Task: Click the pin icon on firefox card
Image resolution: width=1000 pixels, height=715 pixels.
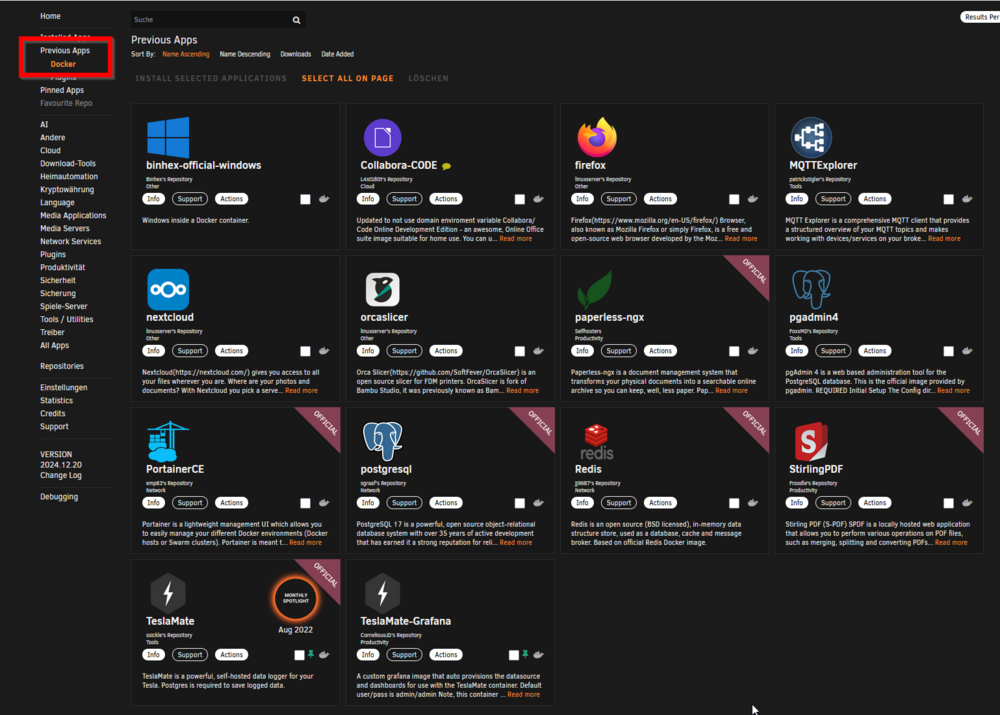Action: (753, 199)
